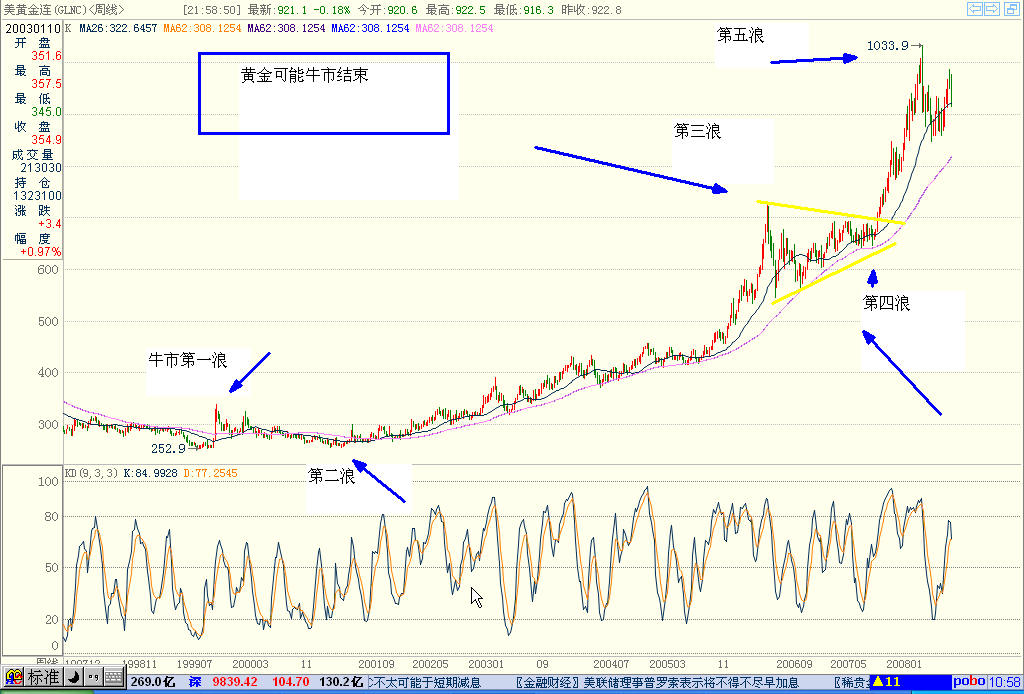The image size is (1024, 694).
Task: Click the 最新:921.1 quote in header
Action: click(278, 10)
